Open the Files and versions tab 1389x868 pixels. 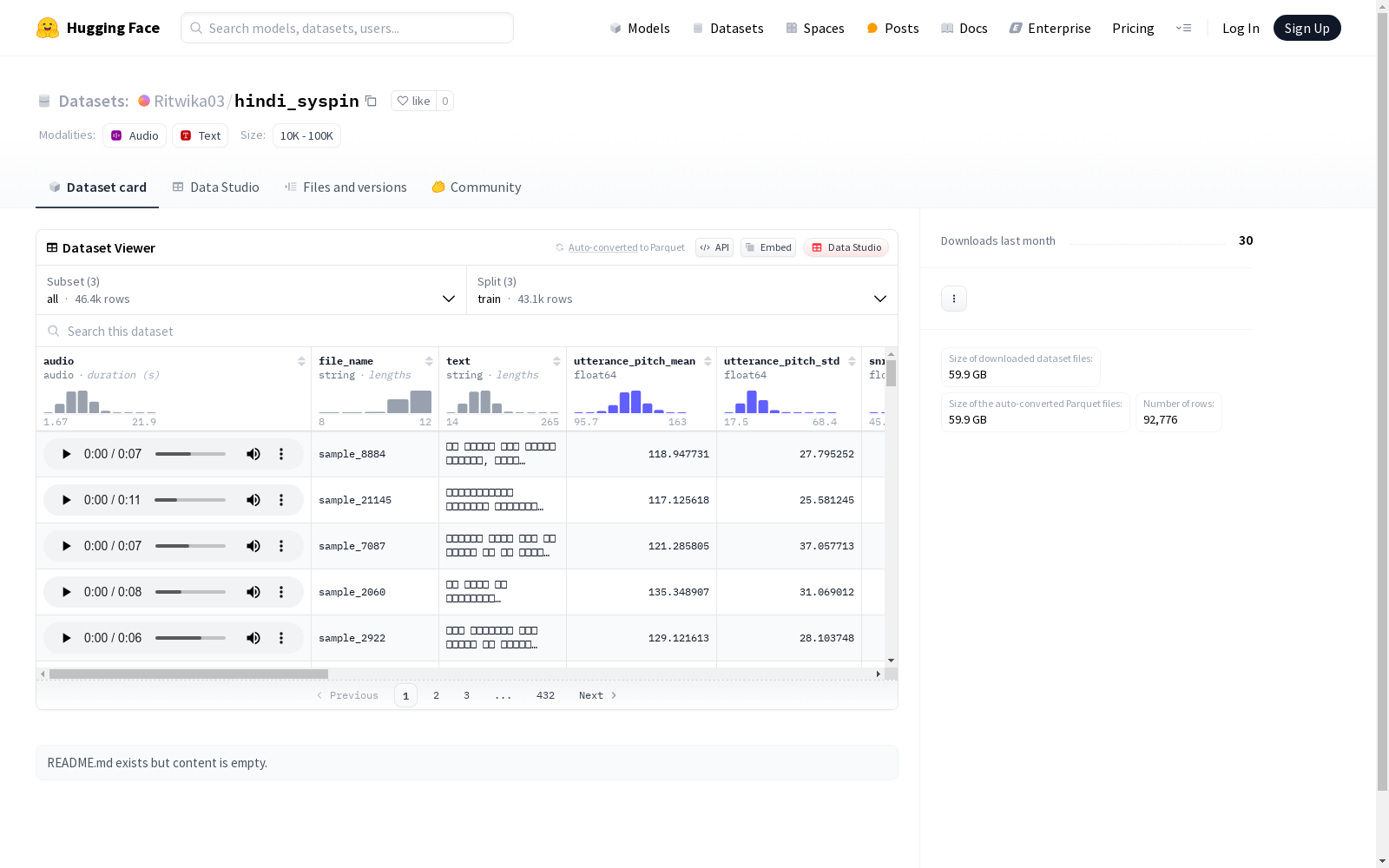click(346, 187)
